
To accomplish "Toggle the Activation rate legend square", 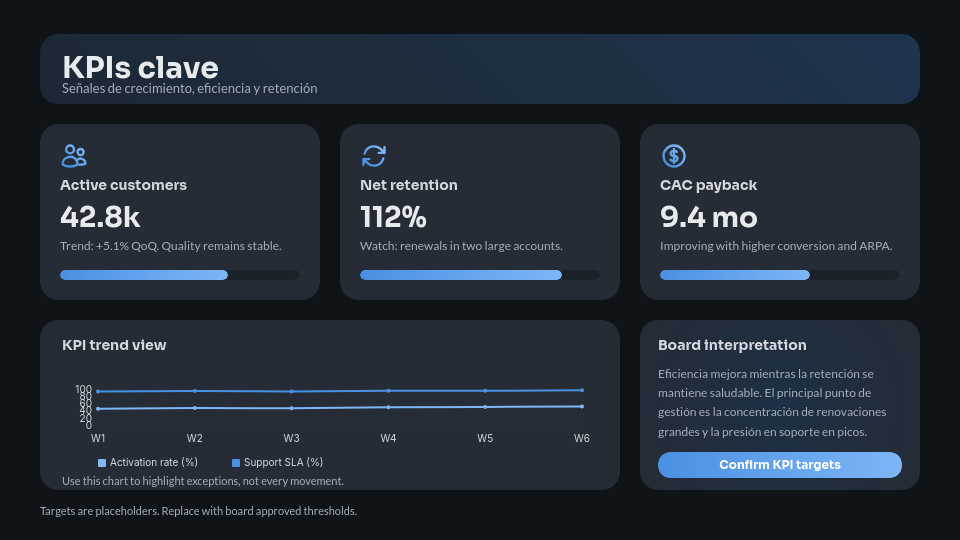I will (102, 463).
